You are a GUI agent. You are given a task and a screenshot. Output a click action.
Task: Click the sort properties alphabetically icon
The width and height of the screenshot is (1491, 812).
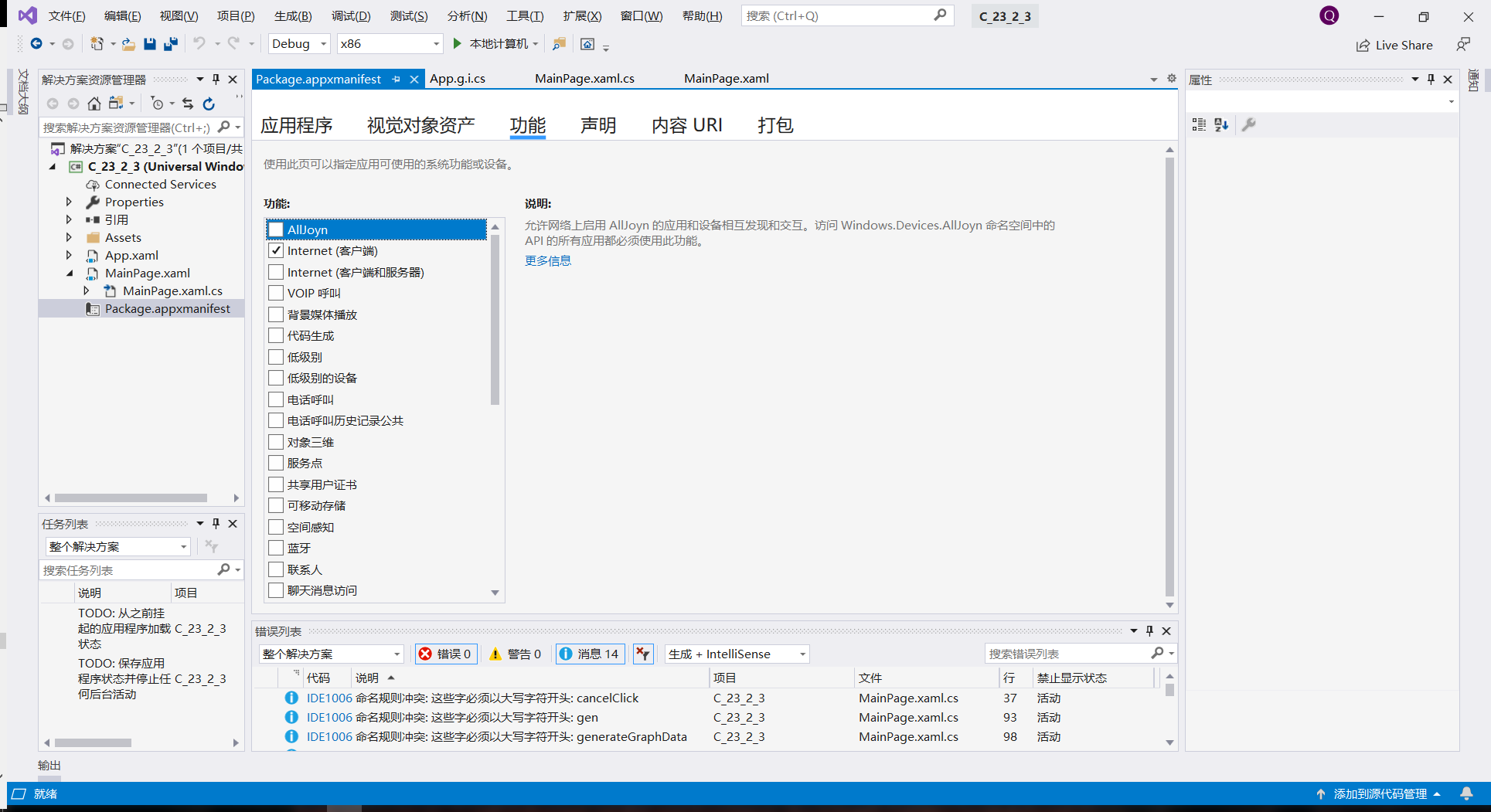1221,124
